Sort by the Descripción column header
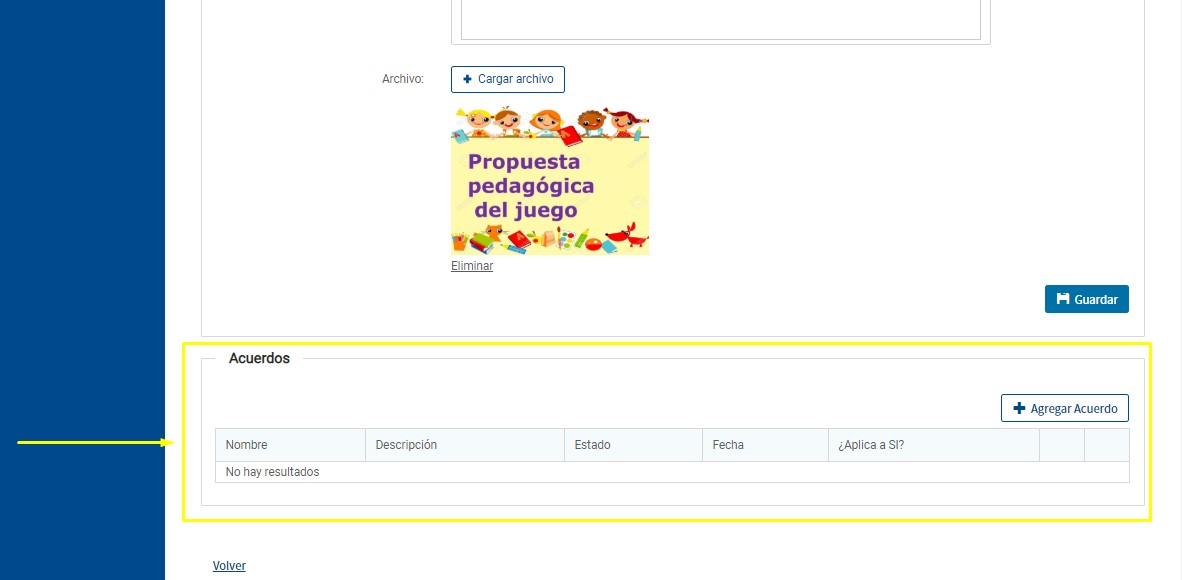Viewport: 1182px width, 580px height. tap(406, 445)
